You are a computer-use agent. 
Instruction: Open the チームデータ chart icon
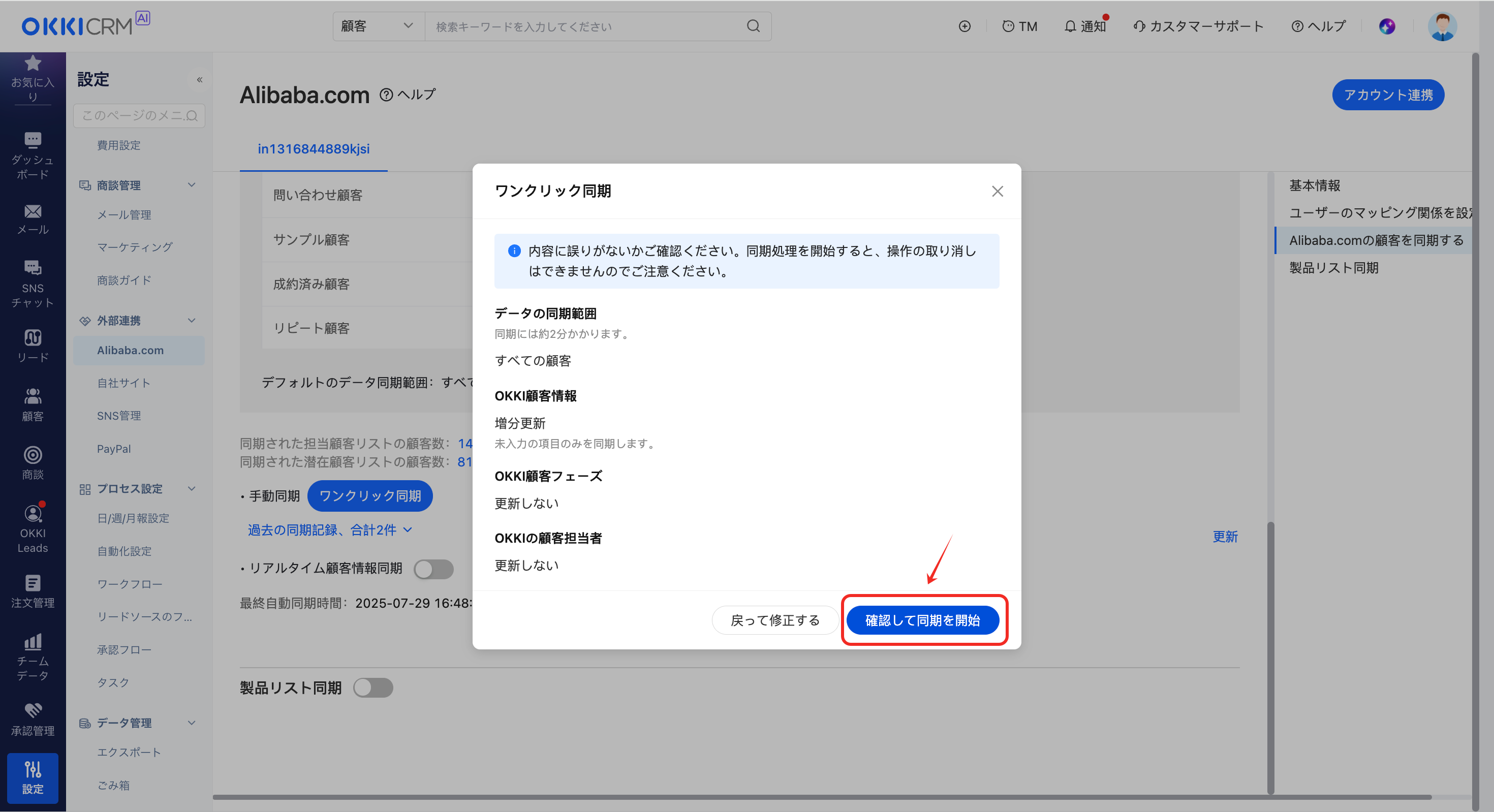click(x=33, y=641)
